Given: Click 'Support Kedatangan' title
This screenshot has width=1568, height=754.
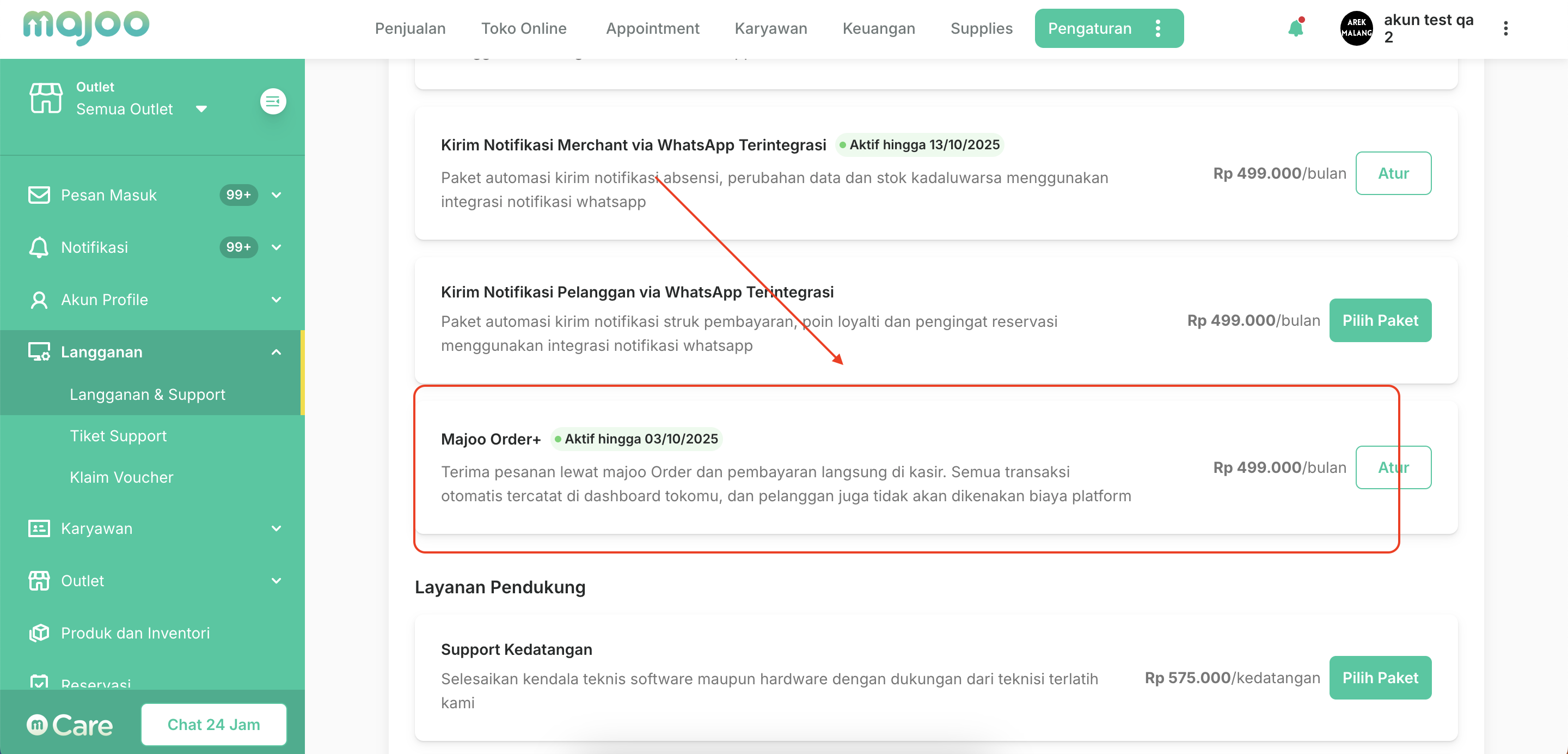Looking at the screenshot, I should click(x=516, y=650).
